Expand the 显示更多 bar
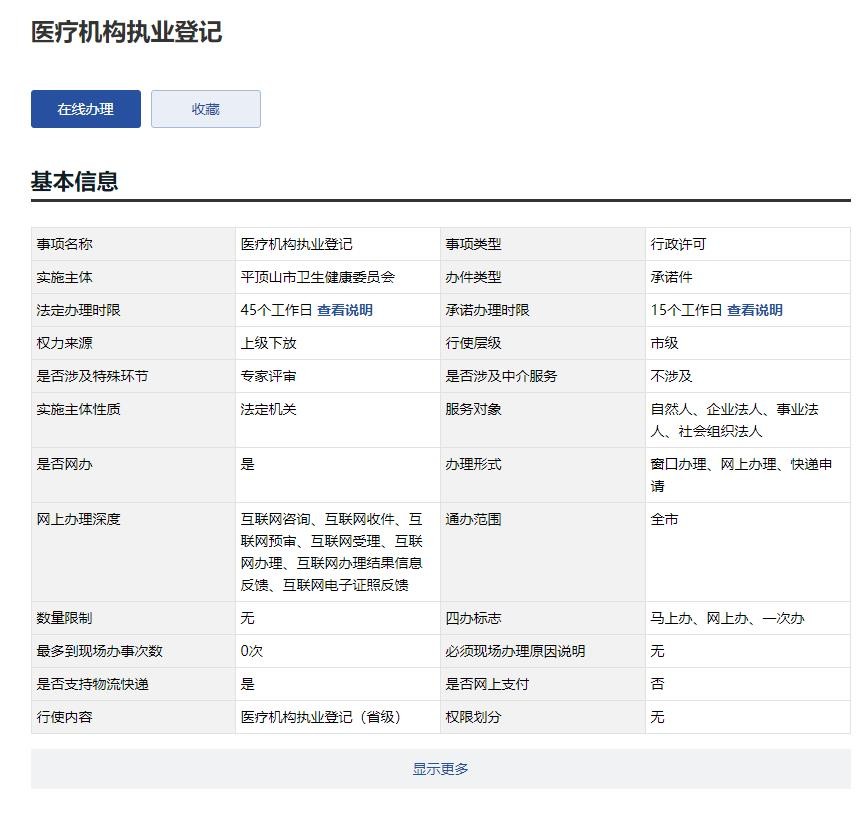This screenshot has height=814, width=868. pos(440,769)
